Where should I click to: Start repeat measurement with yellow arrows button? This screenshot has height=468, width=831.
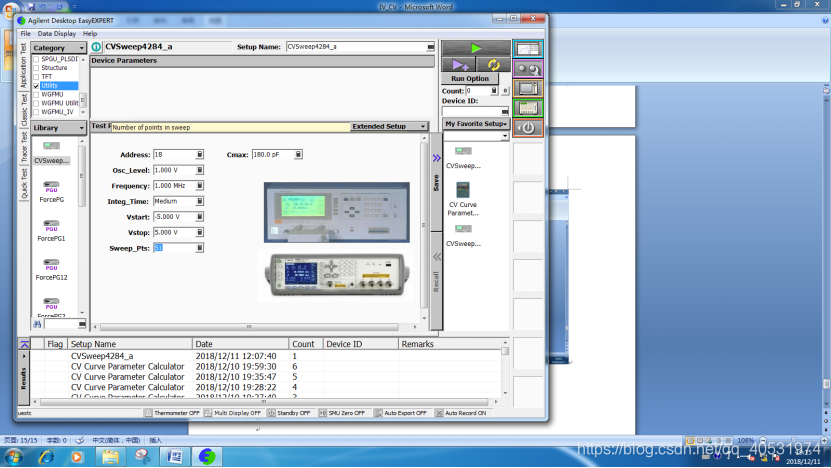point(493,65)
